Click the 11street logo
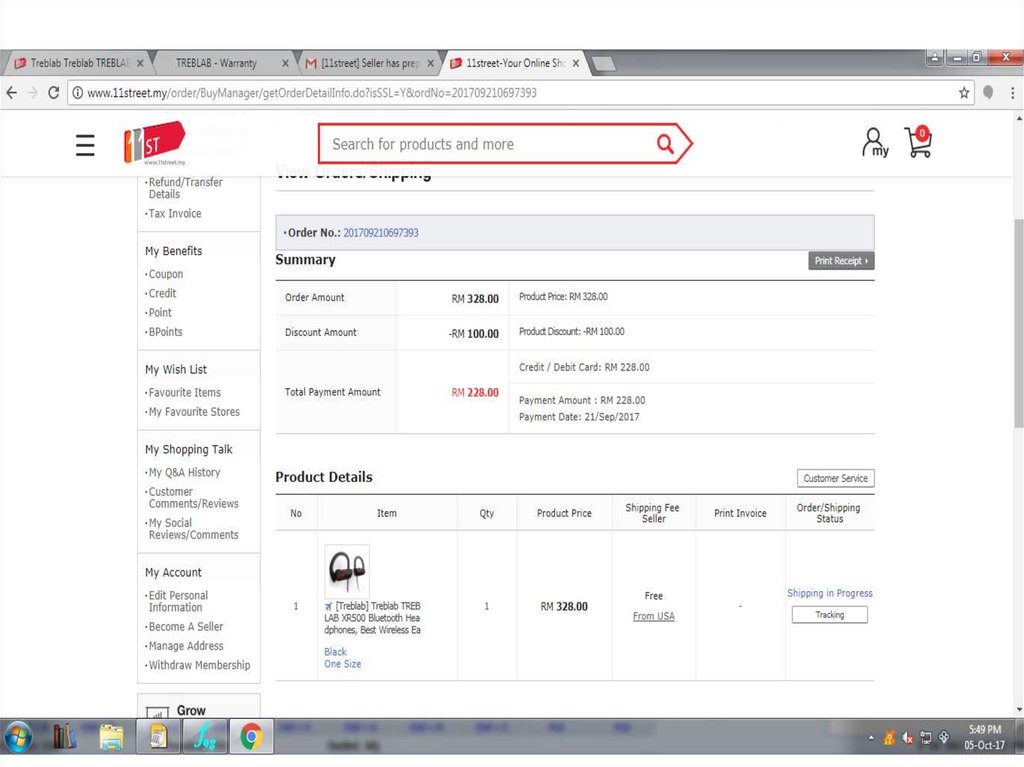1024x767 pixels. [154, 143]
